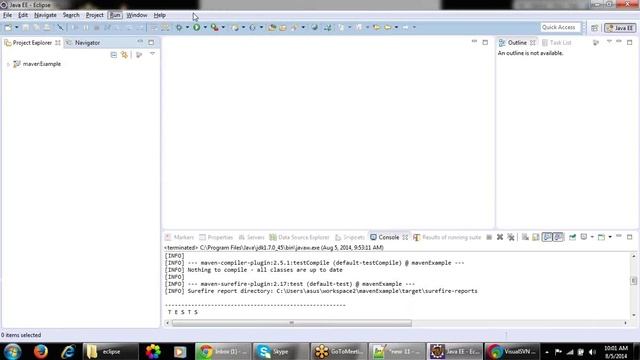The width and height of the screenshot is (640, 360).
Task: Switch to the Task List tab
Action: pyautogui.click(x=556, y=42)
